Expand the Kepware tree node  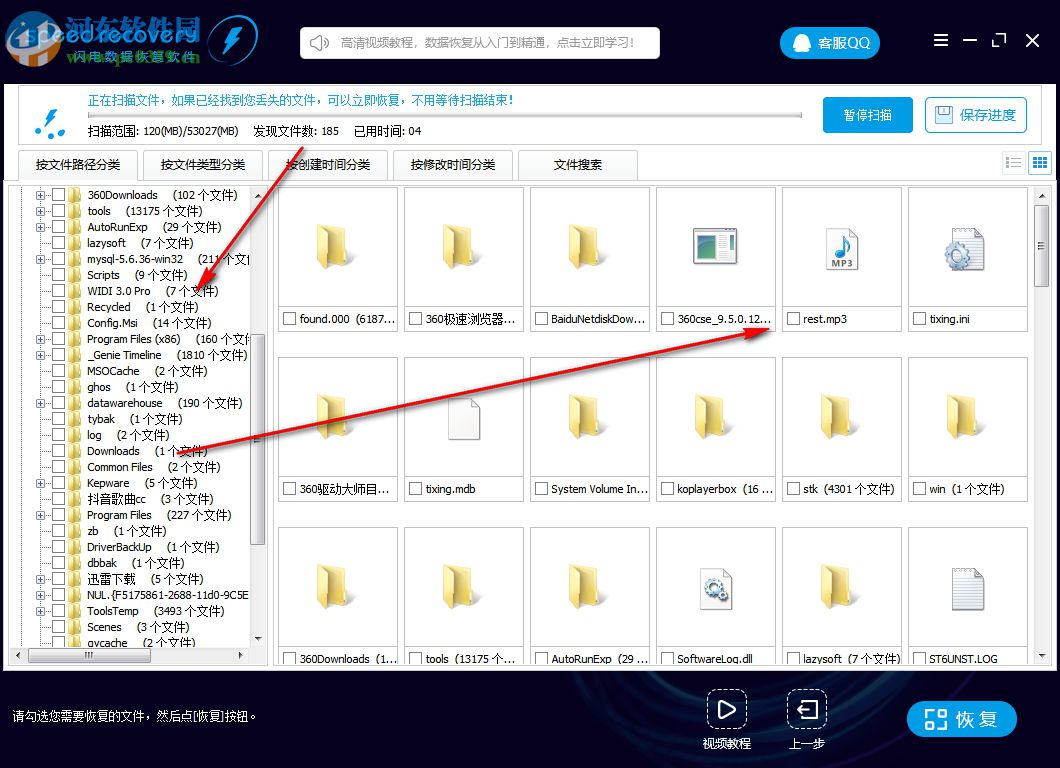tap(41, 483)
